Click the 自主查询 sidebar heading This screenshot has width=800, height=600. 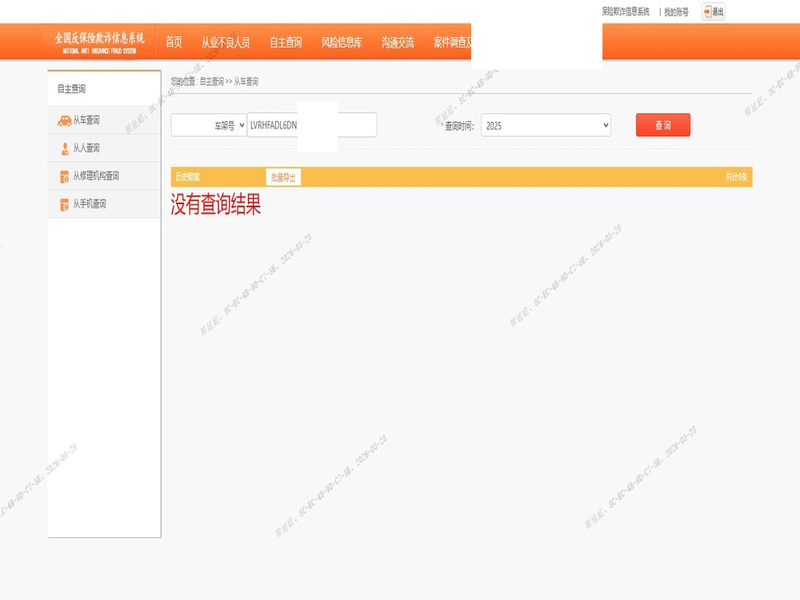click(x=71, y=89)
